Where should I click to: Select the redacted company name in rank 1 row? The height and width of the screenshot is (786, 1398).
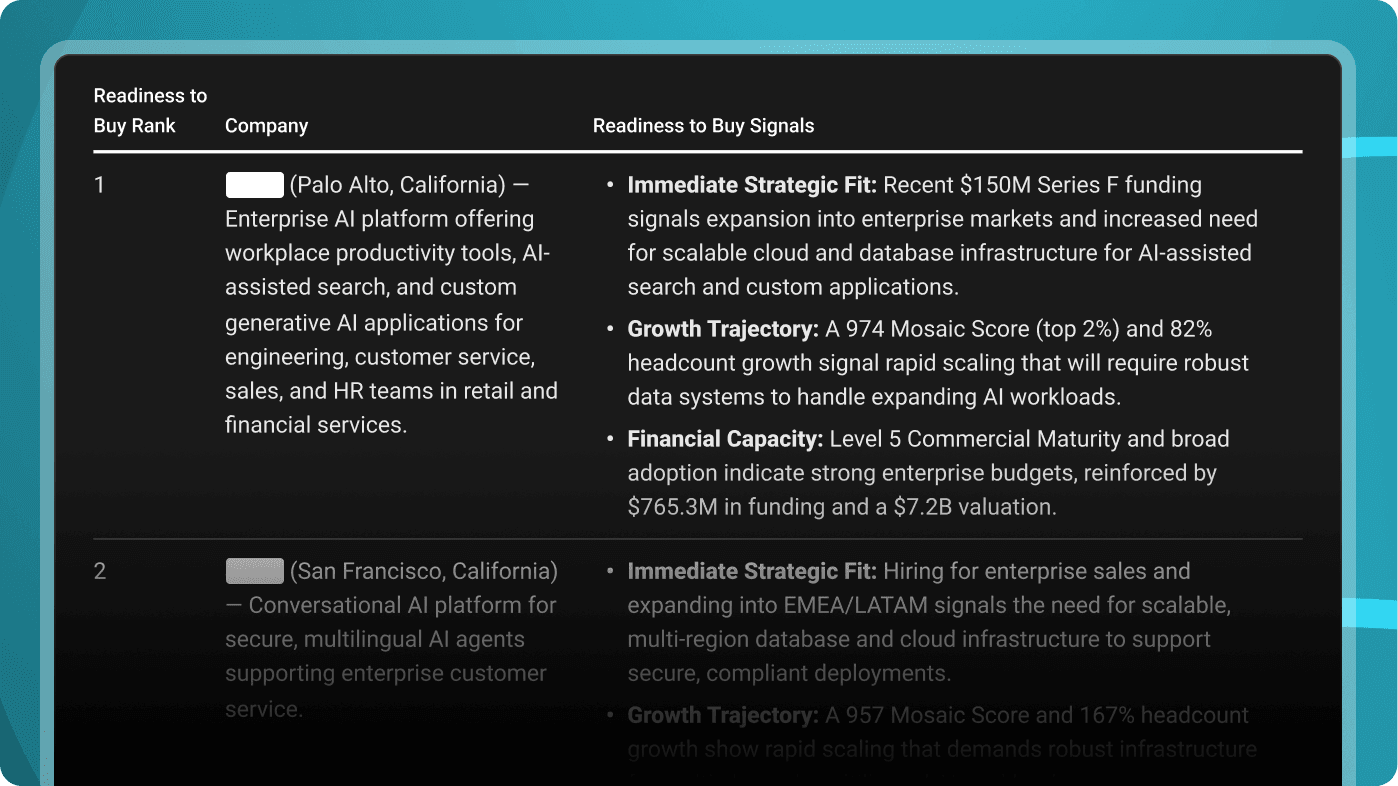[255, 185]
